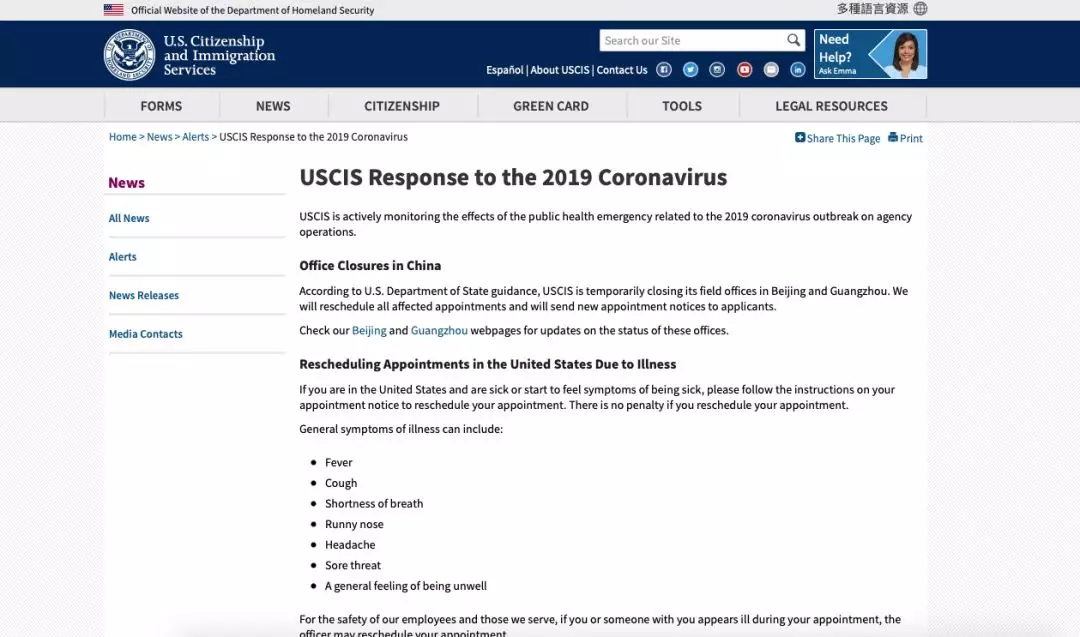Viewport: 1080px width, 637px height.
Task: Print this page using the Print link
Action: point(905,138)
